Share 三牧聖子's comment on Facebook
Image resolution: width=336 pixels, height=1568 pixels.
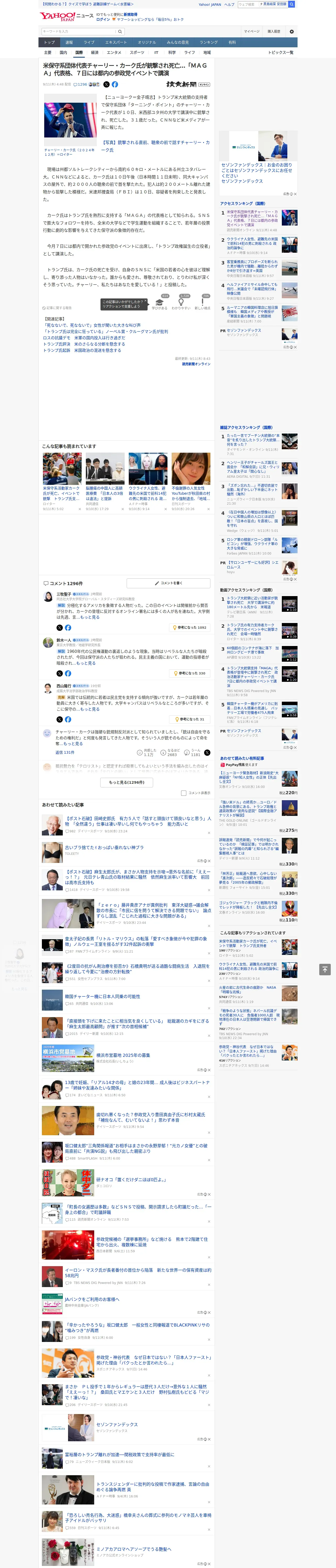(x=68, y=627)
